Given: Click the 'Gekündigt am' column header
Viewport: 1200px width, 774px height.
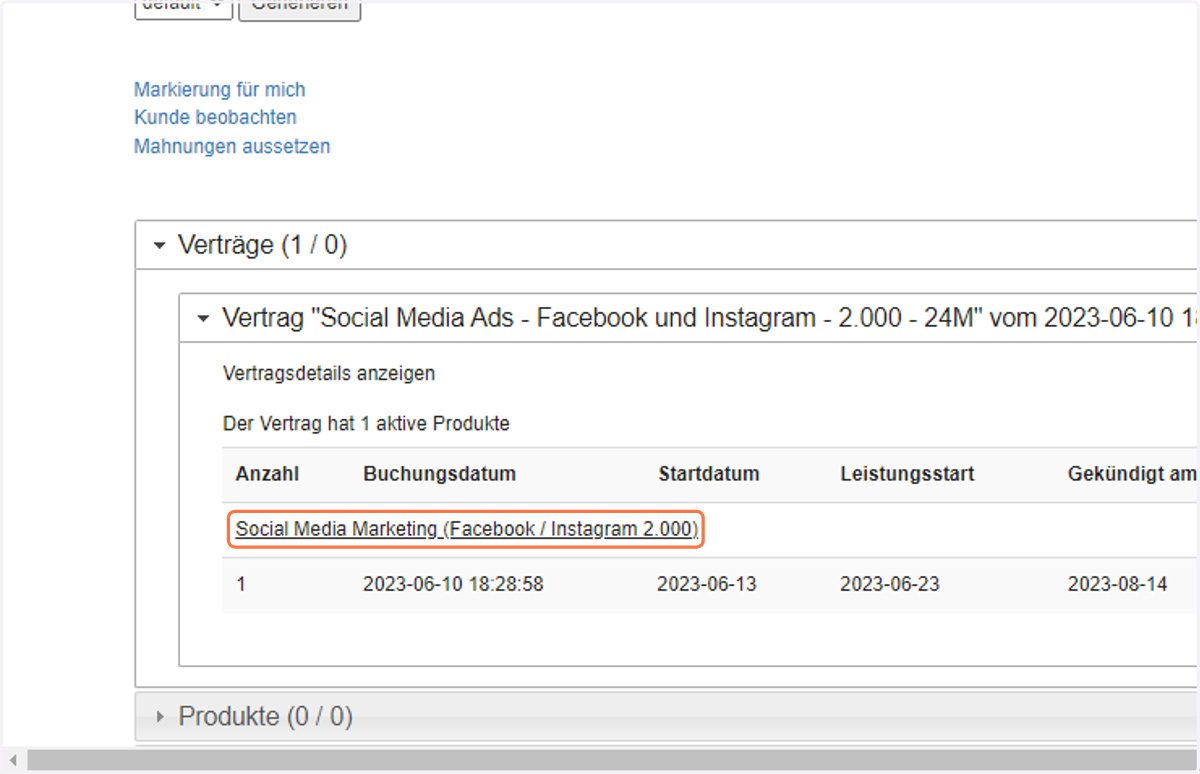Looking at the screenshot, I should (1132, 474).
